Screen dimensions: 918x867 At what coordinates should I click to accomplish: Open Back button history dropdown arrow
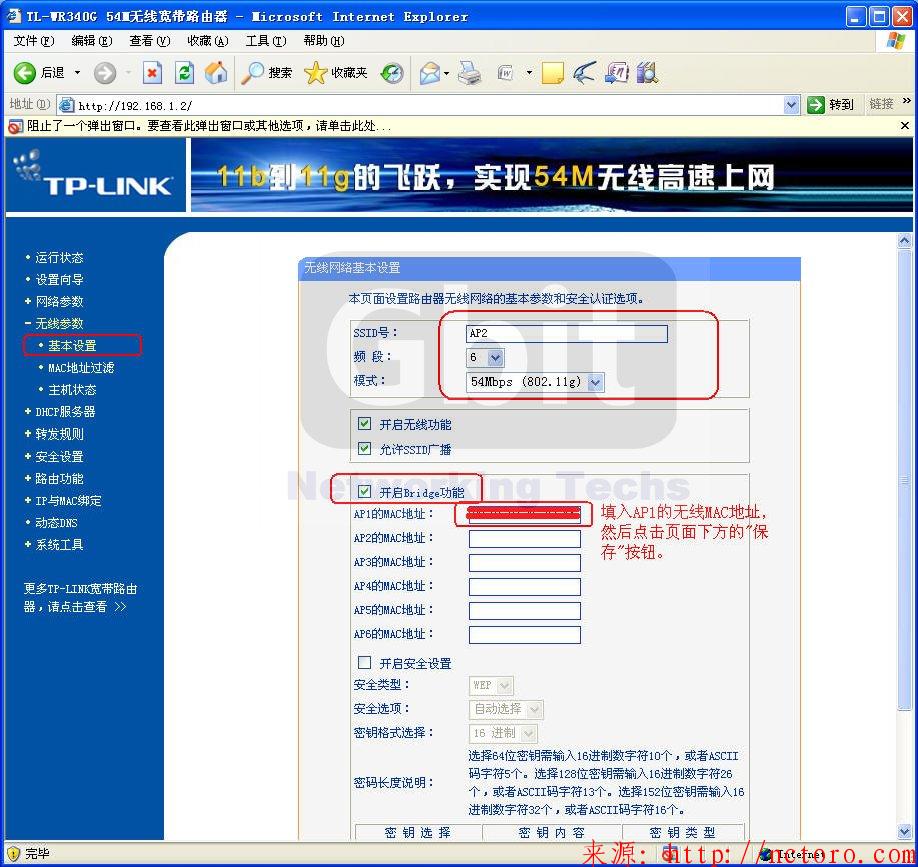(77, 73)
